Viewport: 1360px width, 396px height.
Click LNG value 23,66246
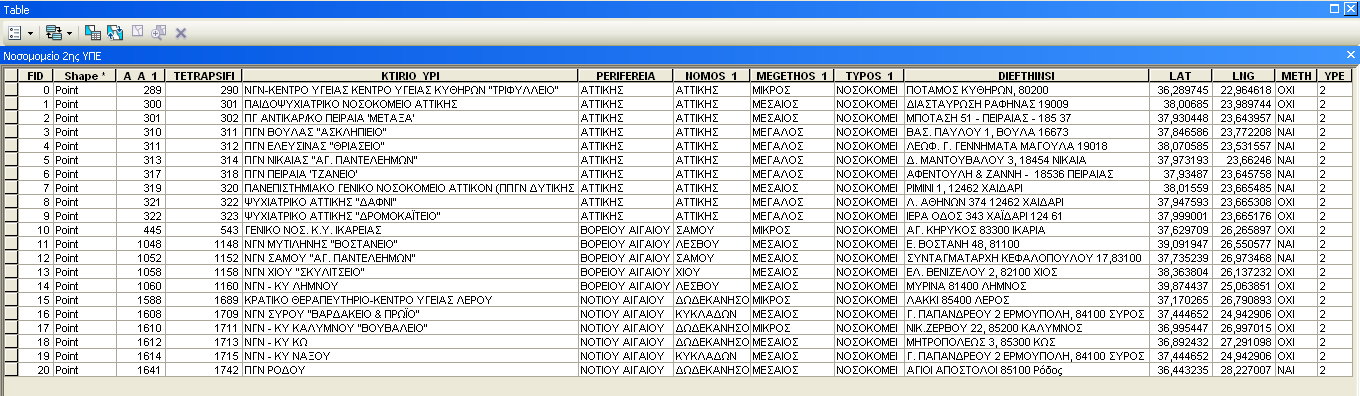pyautogui.click(x=1243, y=160)
